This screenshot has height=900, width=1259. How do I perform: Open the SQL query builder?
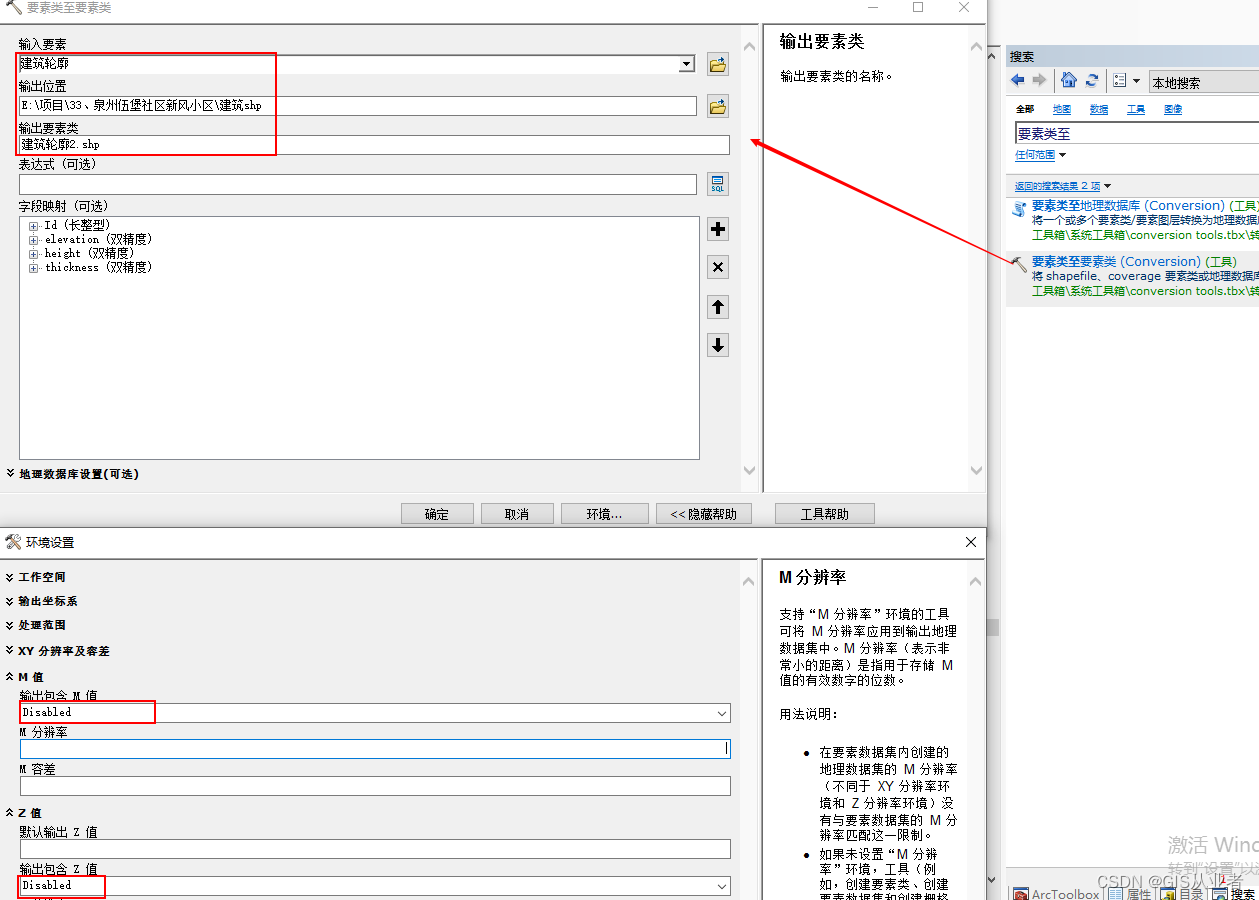(x=717, y=184)
